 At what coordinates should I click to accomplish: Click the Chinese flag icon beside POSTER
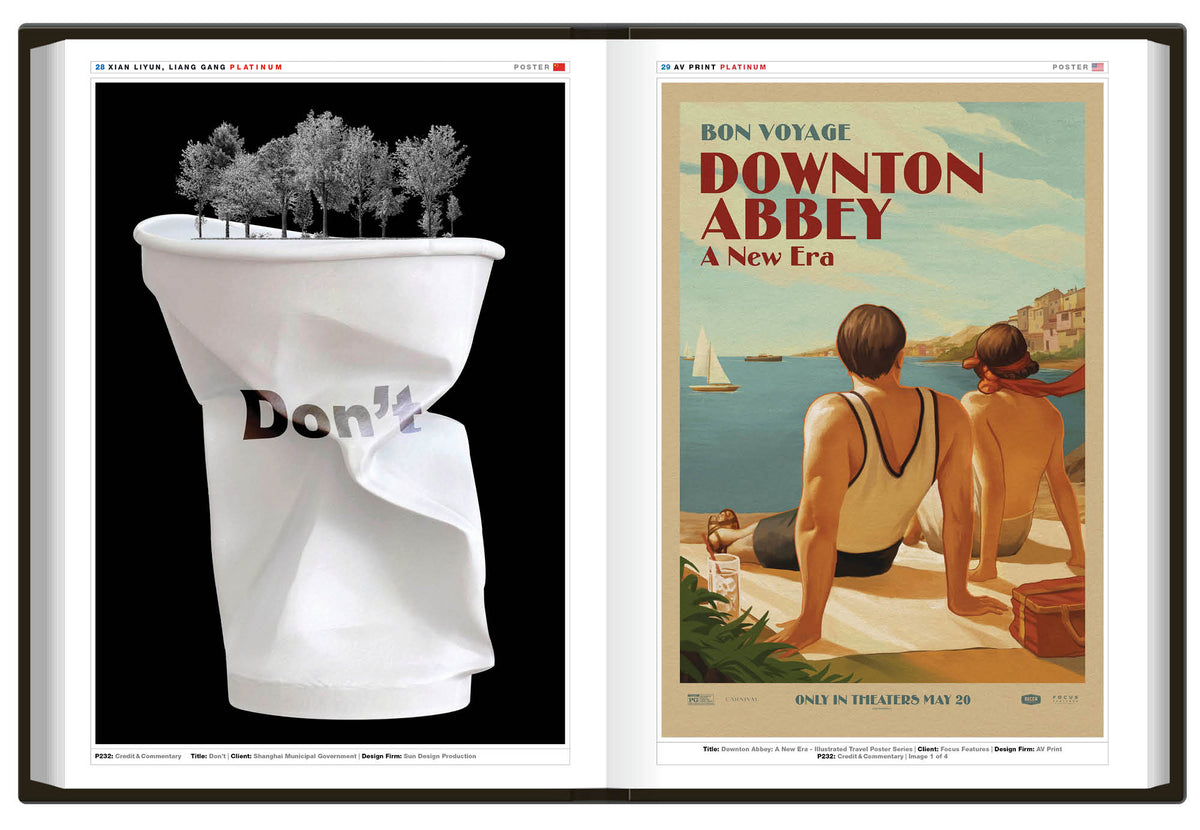point(559,67)
